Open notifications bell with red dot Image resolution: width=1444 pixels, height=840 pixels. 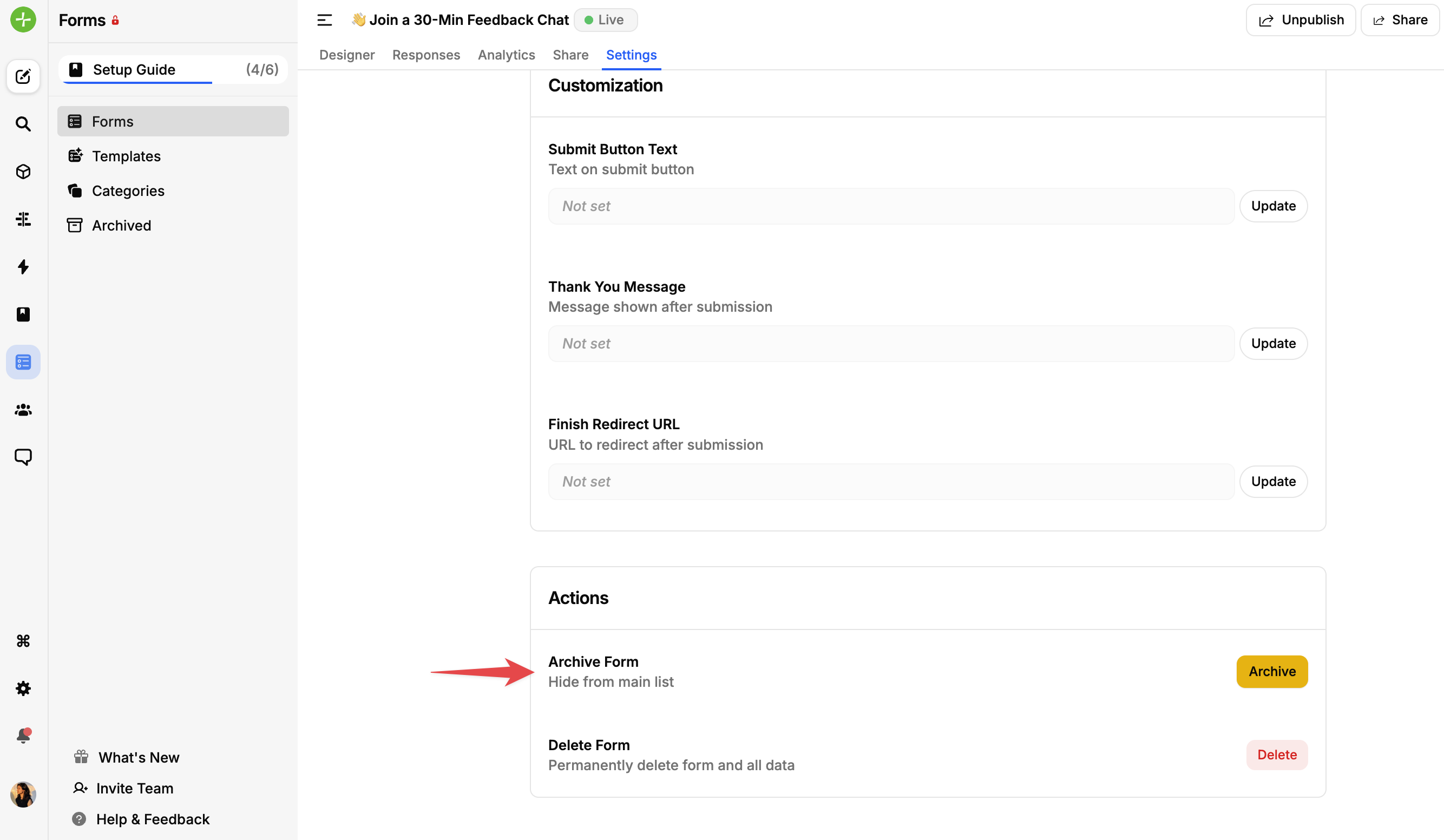click(x=23, y=736)
